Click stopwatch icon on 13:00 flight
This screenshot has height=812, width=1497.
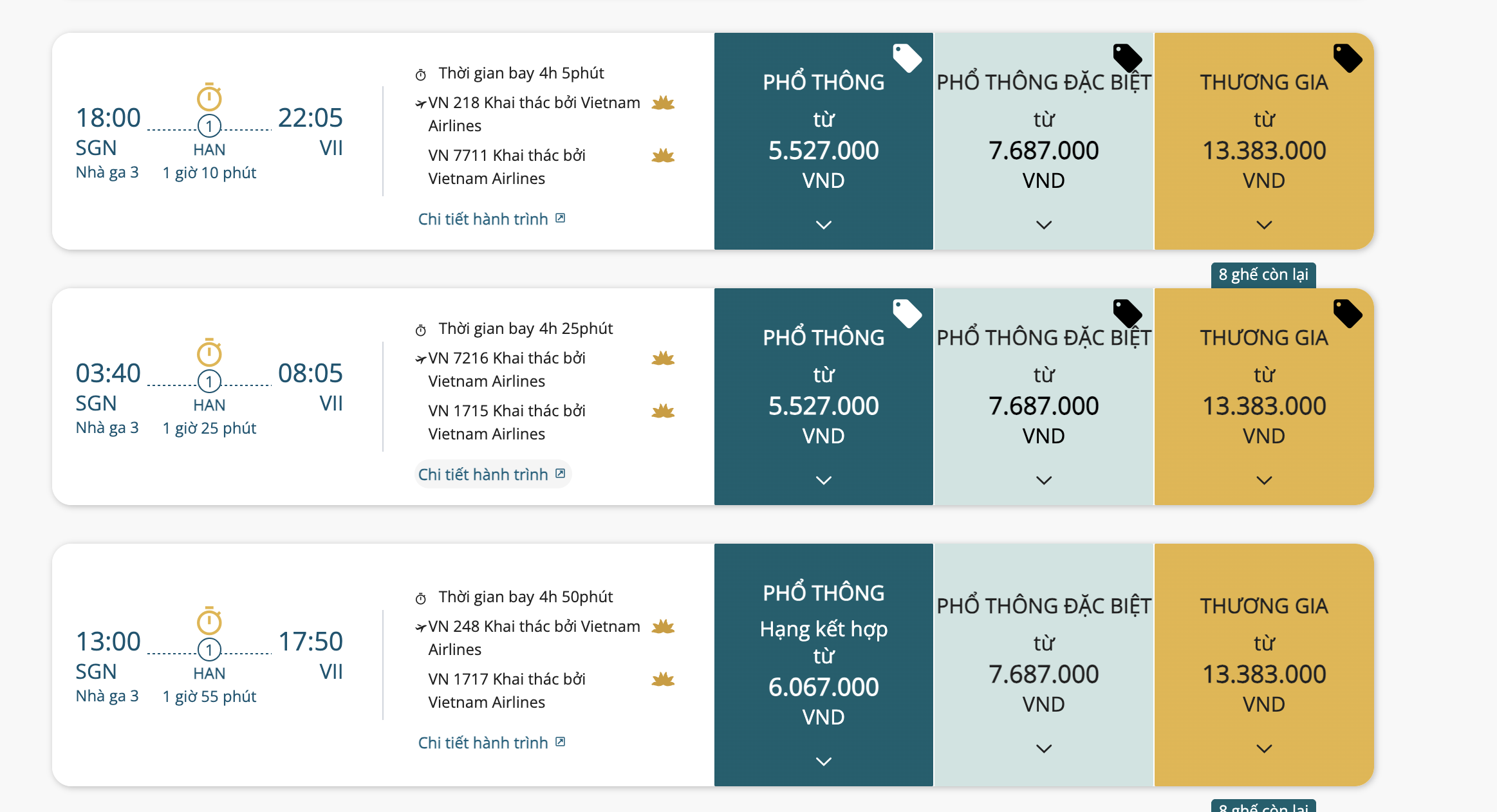point(209,621)
